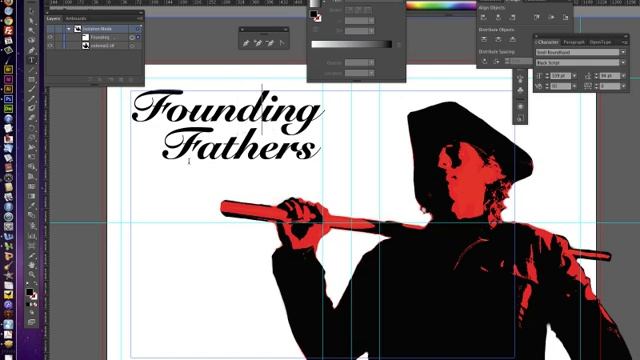The image size is (640, 360).
Task: Switch to the Layers tab
Action: (x=53, y=18)
